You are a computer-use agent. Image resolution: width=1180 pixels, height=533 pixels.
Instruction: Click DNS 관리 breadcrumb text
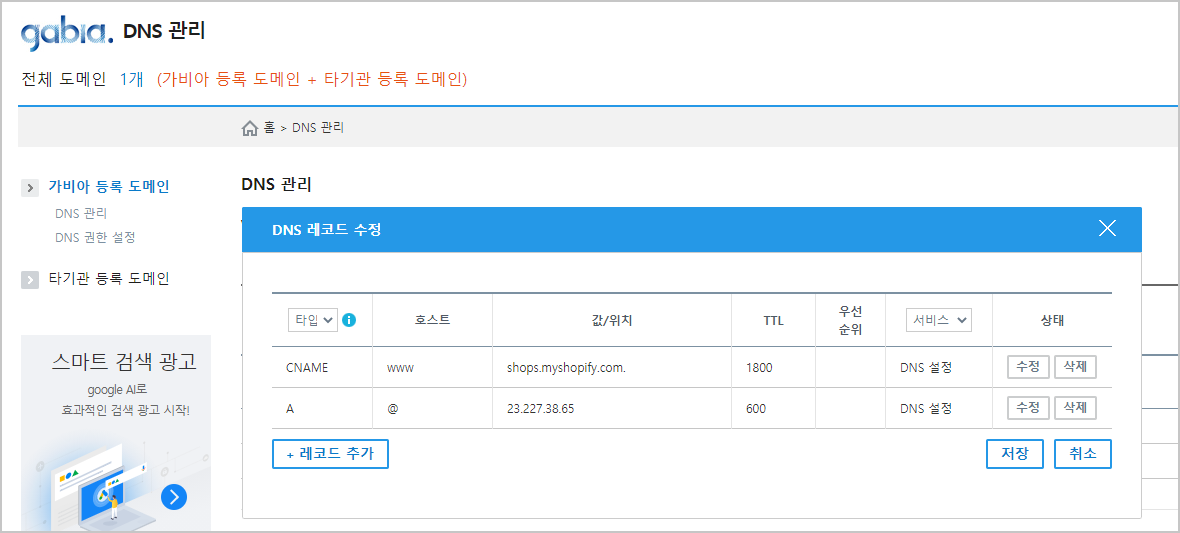click(318, 128)
